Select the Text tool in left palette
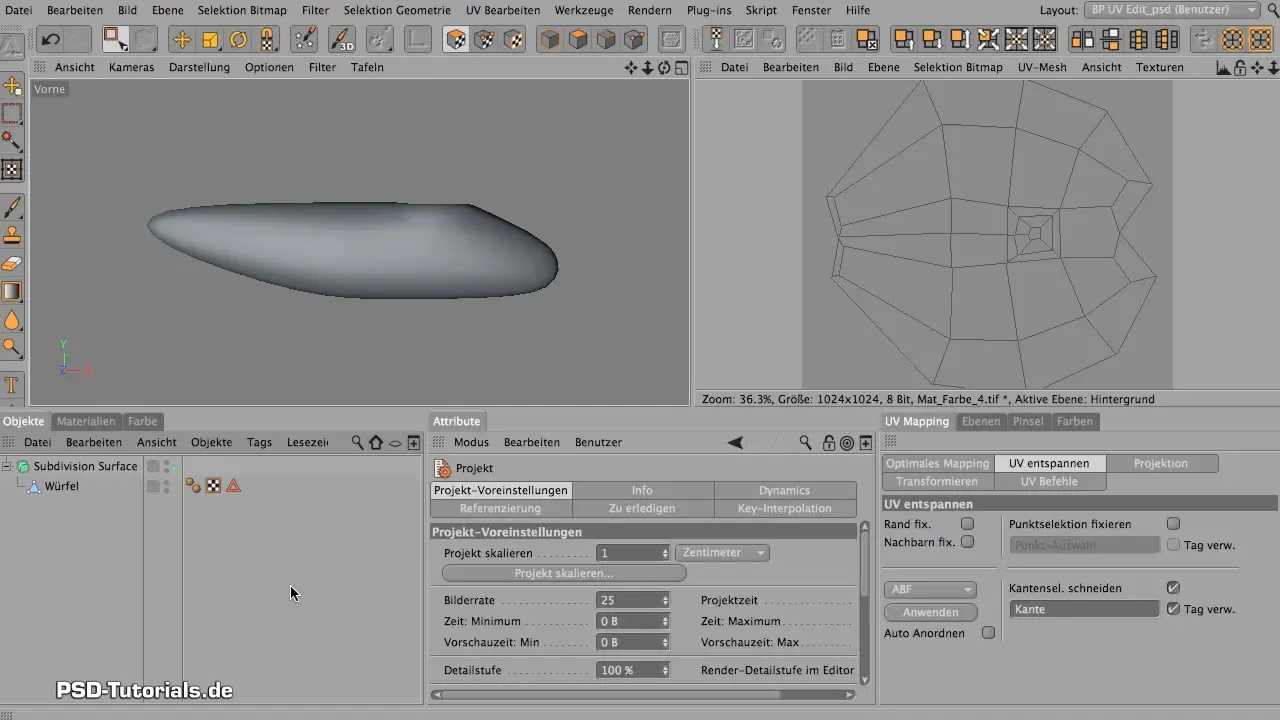Screen dimensions: 1280x720 tap(13, 385)
